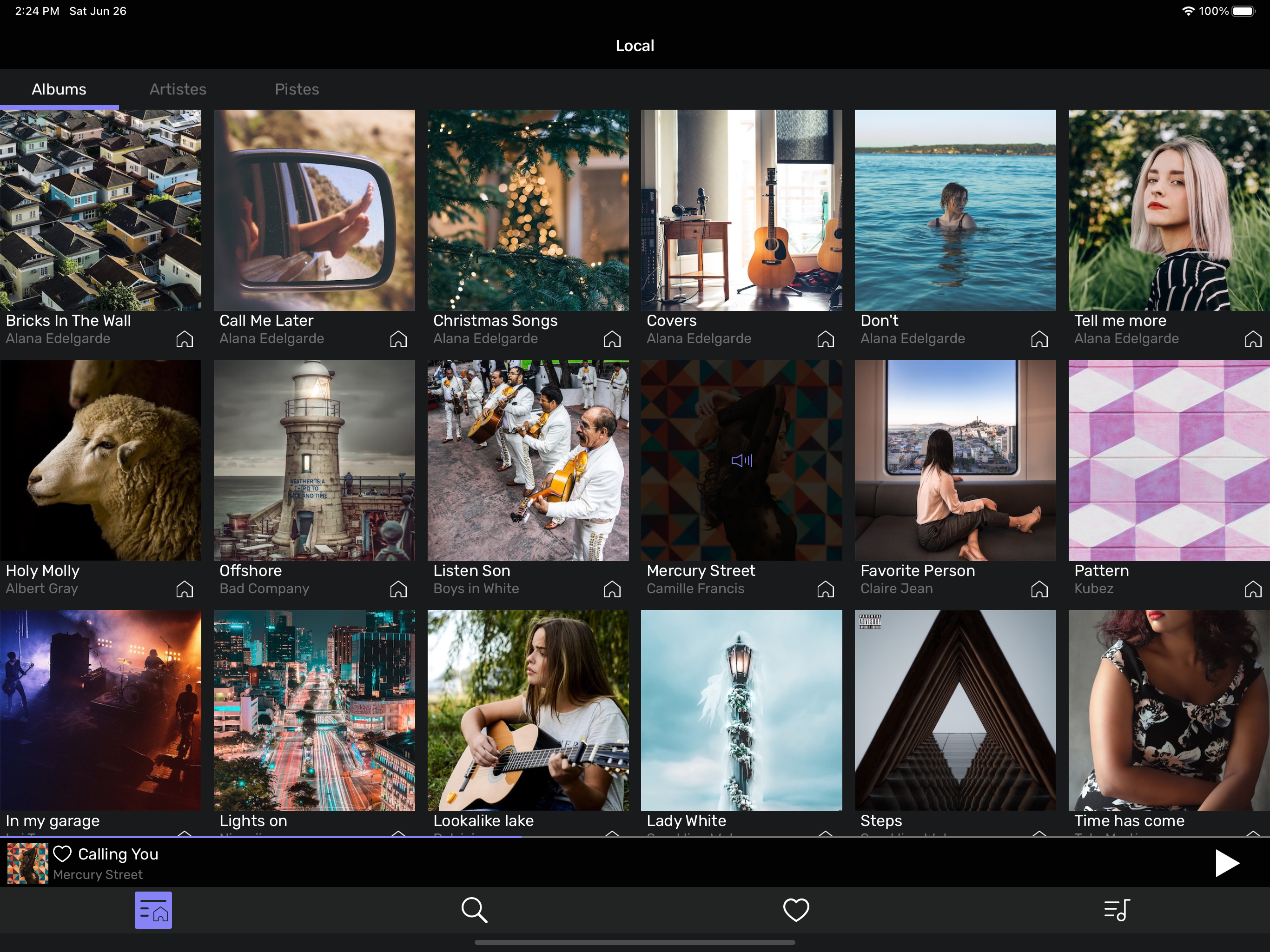Screen dimensions: 1270x952
Task: Open the Local library tab in the bottom bar
Action: click(x=153, y=910)
